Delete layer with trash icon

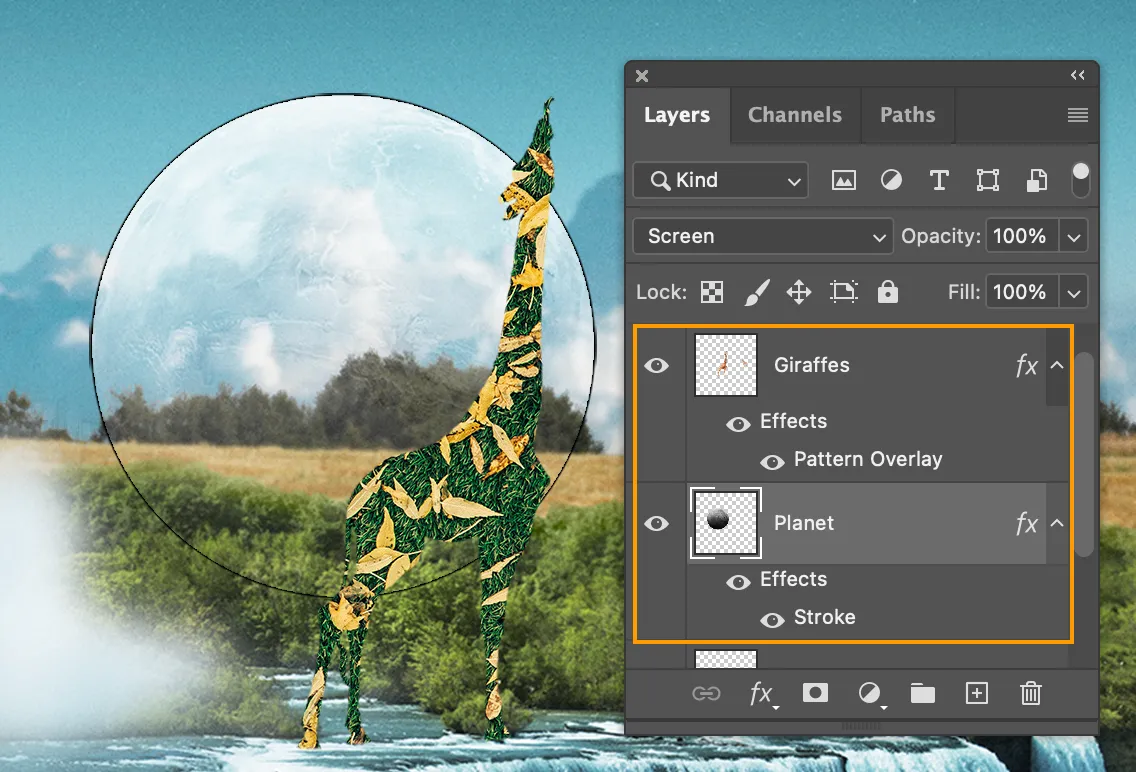pos(1030,693)
